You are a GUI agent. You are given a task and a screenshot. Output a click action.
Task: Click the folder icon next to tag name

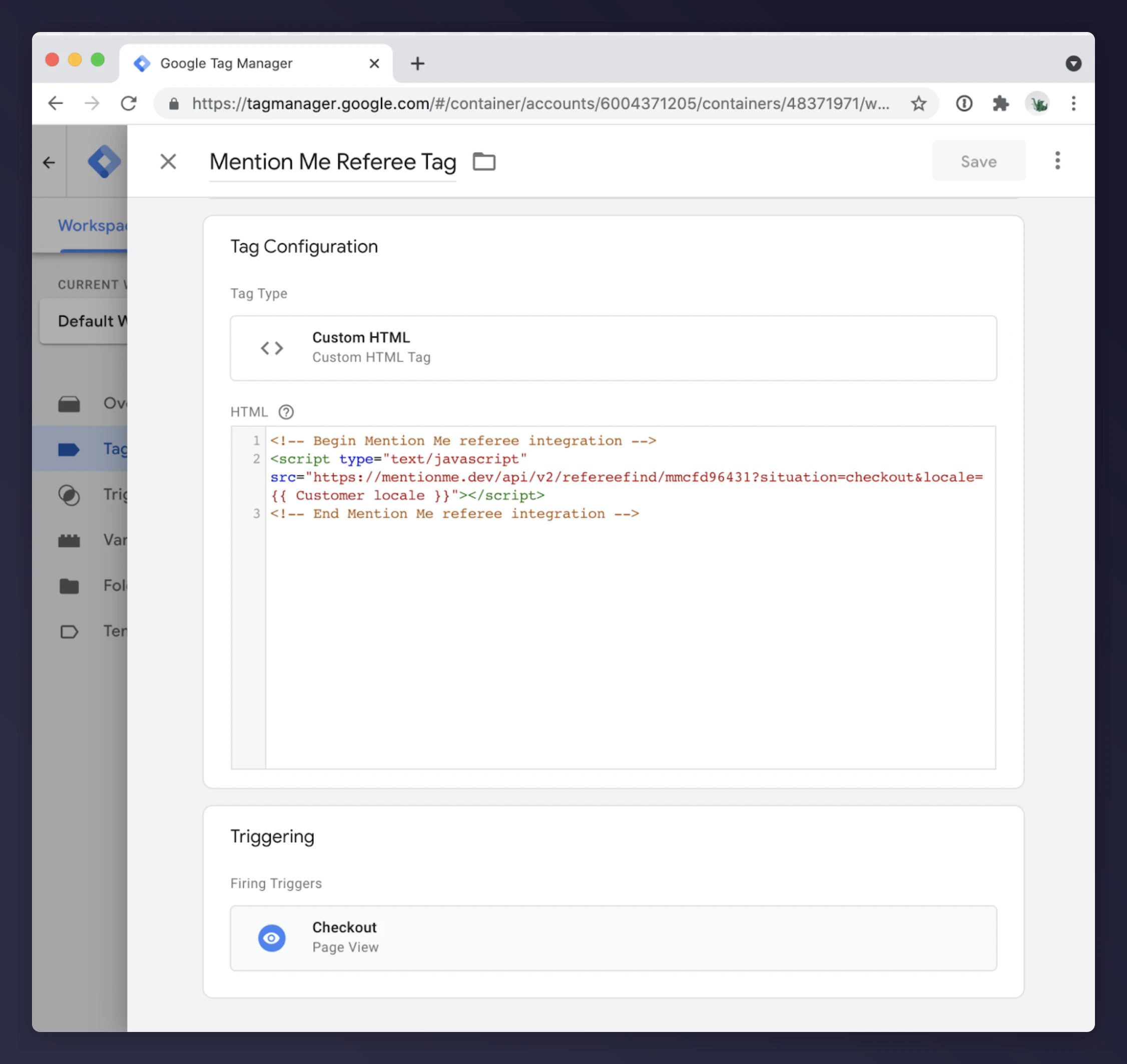484,162
